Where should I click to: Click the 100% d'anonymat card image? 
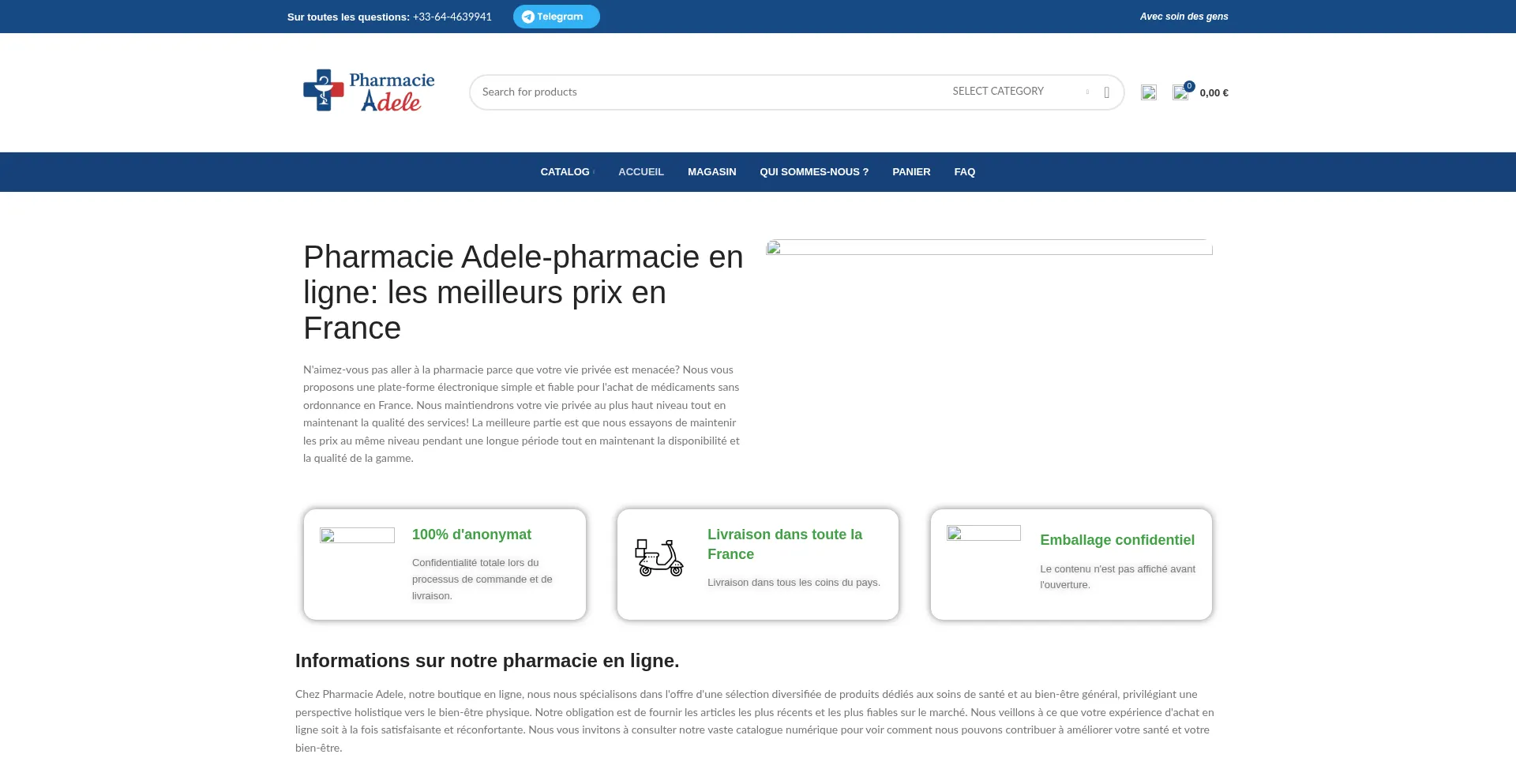click(x=357, y=535)
